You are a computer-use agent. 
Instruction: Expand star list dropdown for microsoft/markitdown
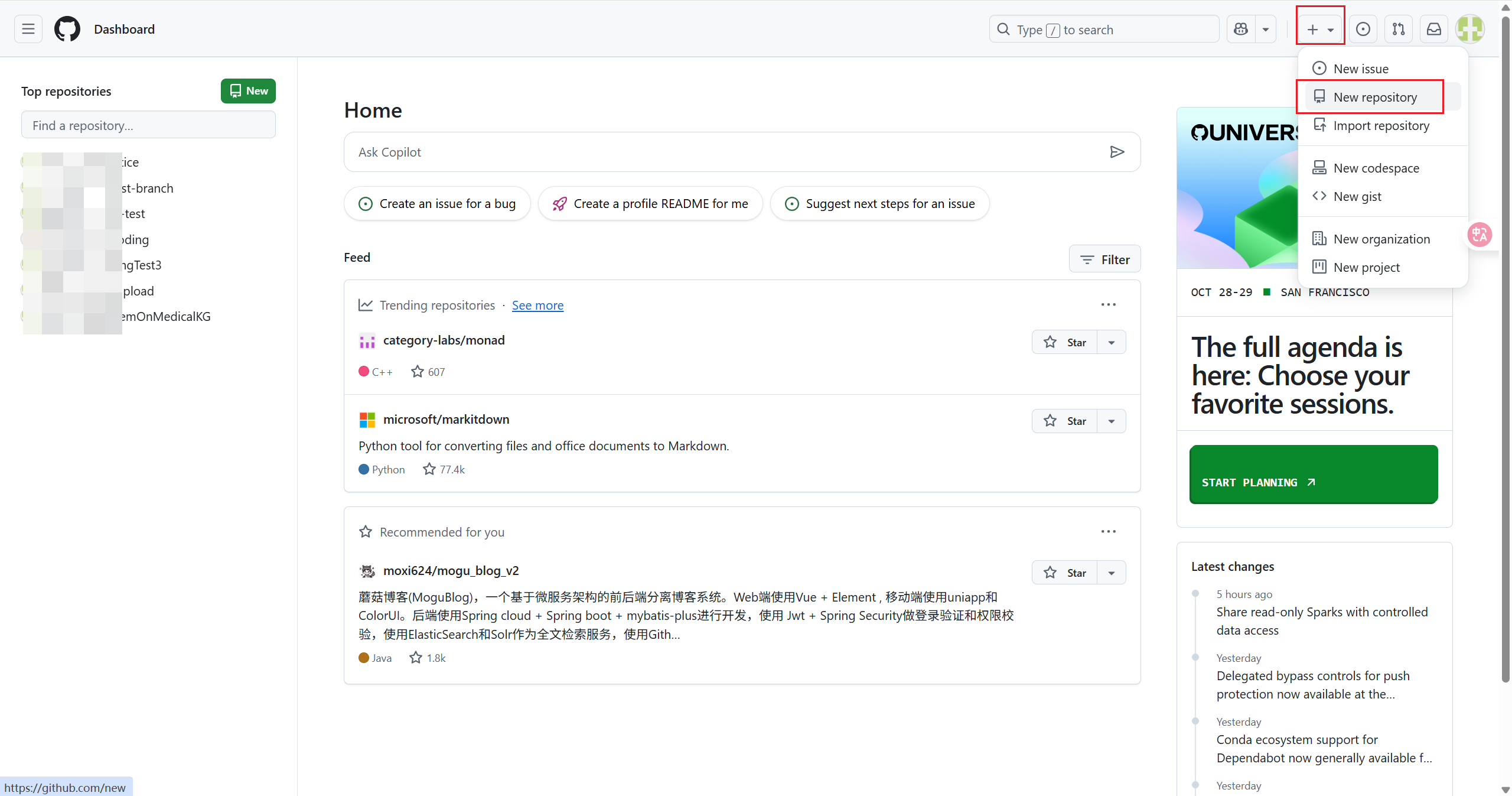(1112, 421)
